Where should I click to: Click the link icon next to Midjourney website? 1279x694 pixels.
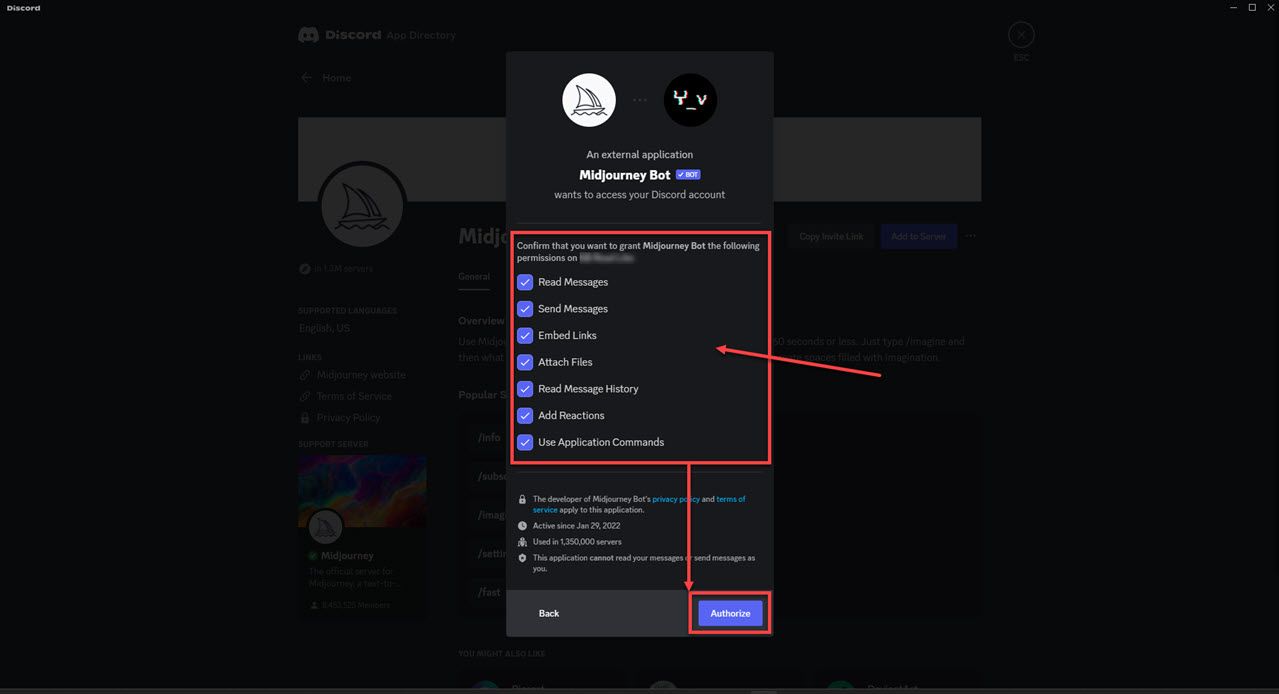(x=304, y=374)
